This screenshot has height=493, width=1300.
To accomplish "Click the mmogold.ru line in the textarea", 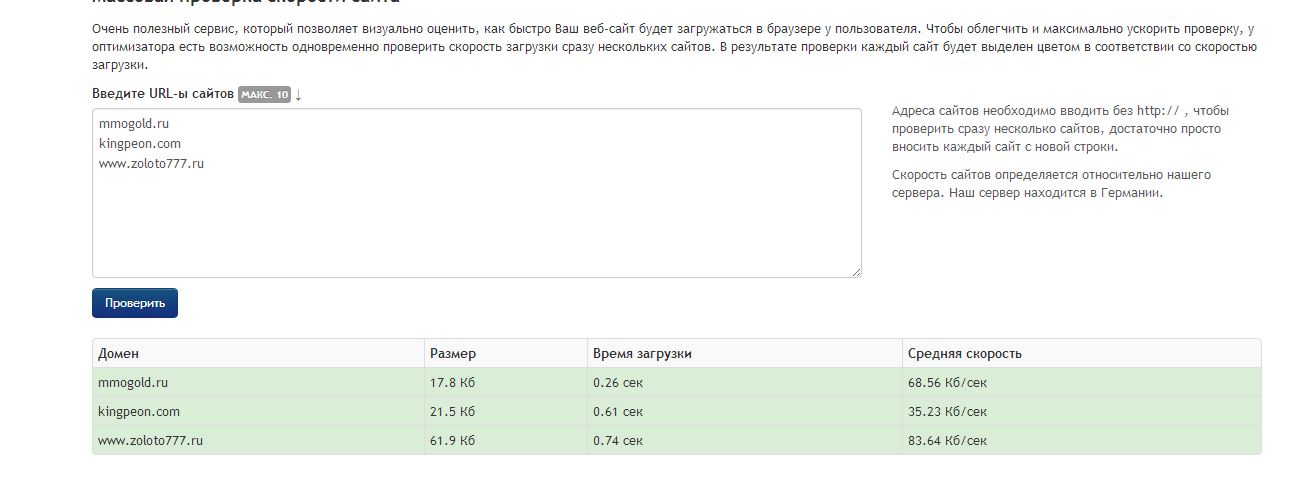I will [x=133, y=124].
